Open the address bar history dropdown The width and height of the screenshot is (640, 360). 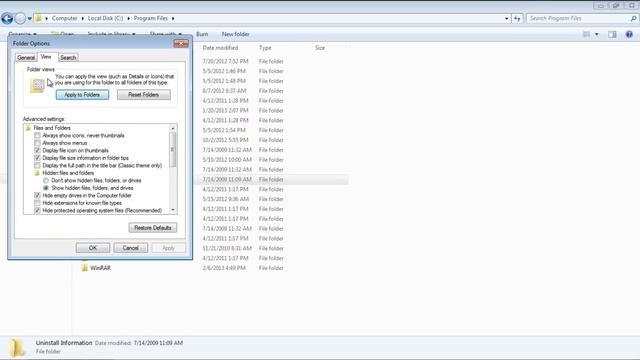click(507, 18)
